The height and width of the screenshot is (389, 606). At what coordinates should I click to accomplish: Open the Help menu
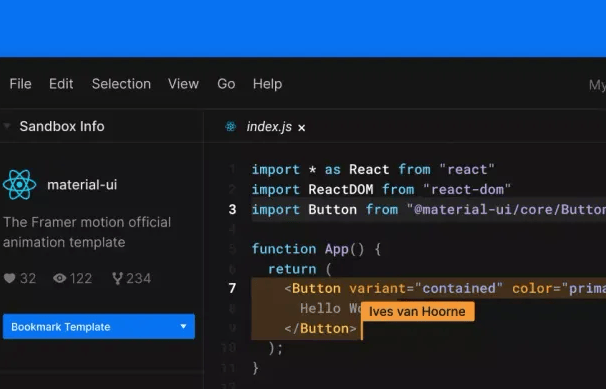(x=267, y=84)
